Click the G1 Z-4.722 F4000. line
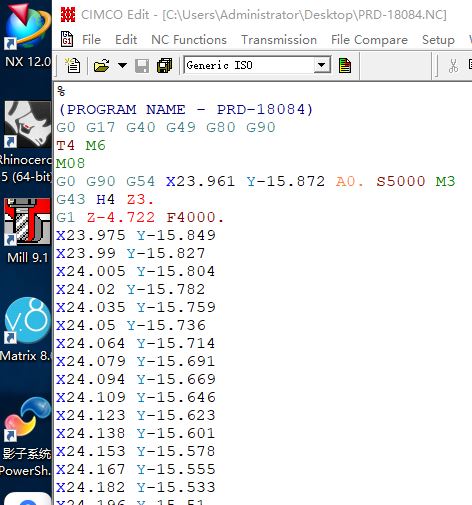The height and width of the screenshot is (505, 472). pyautogui.click(x=140, y=217)
